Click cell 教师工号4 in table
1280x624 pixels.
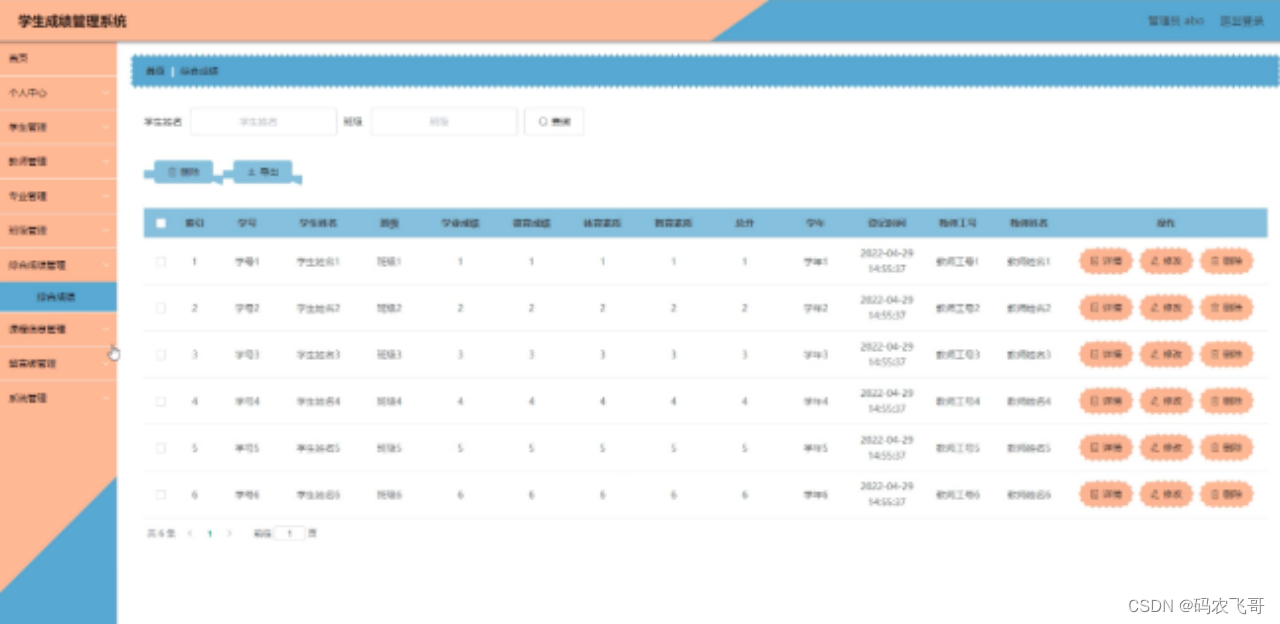(x=957, y=401)
